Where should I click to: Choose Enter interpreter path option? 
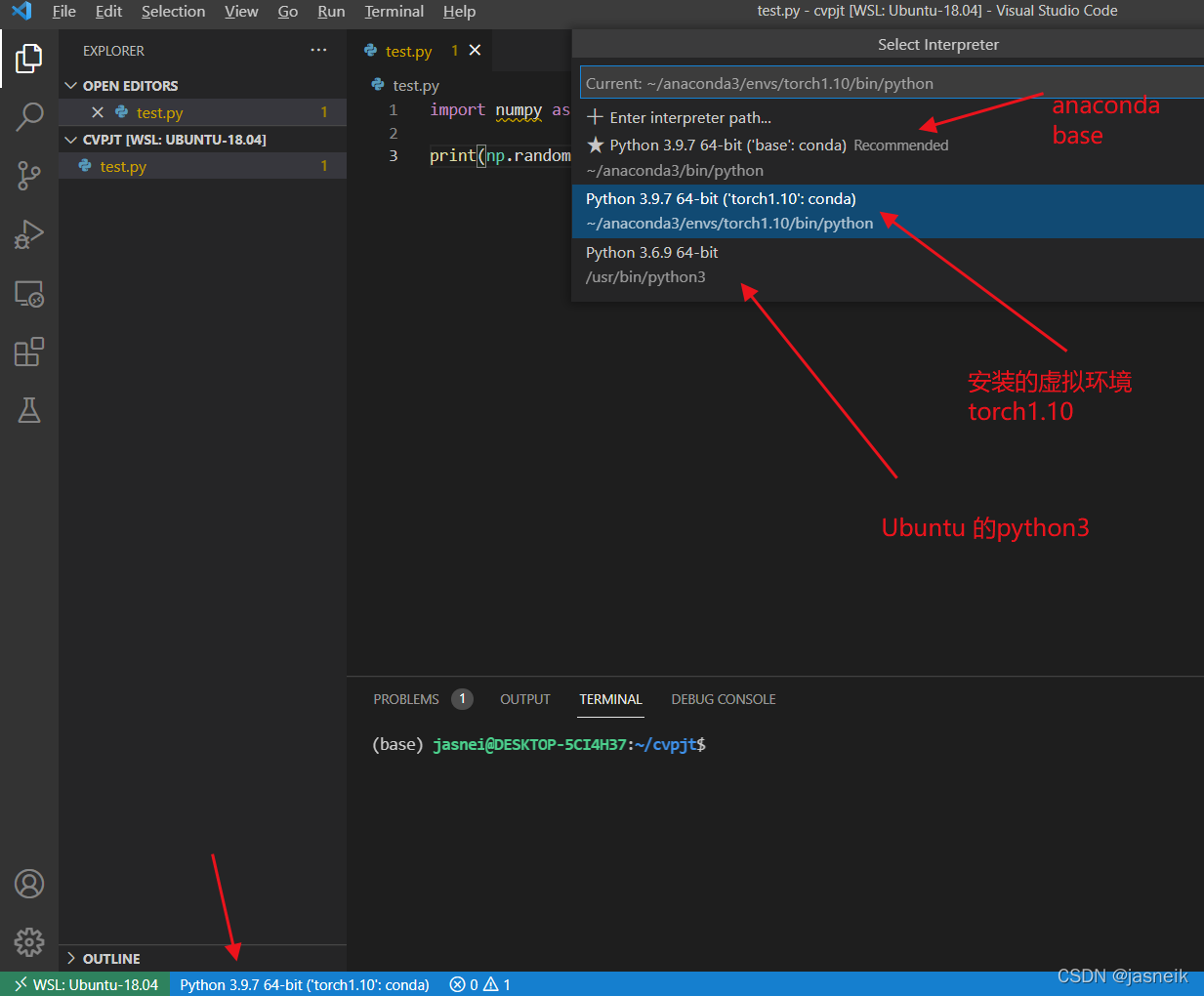click(888, 117)
